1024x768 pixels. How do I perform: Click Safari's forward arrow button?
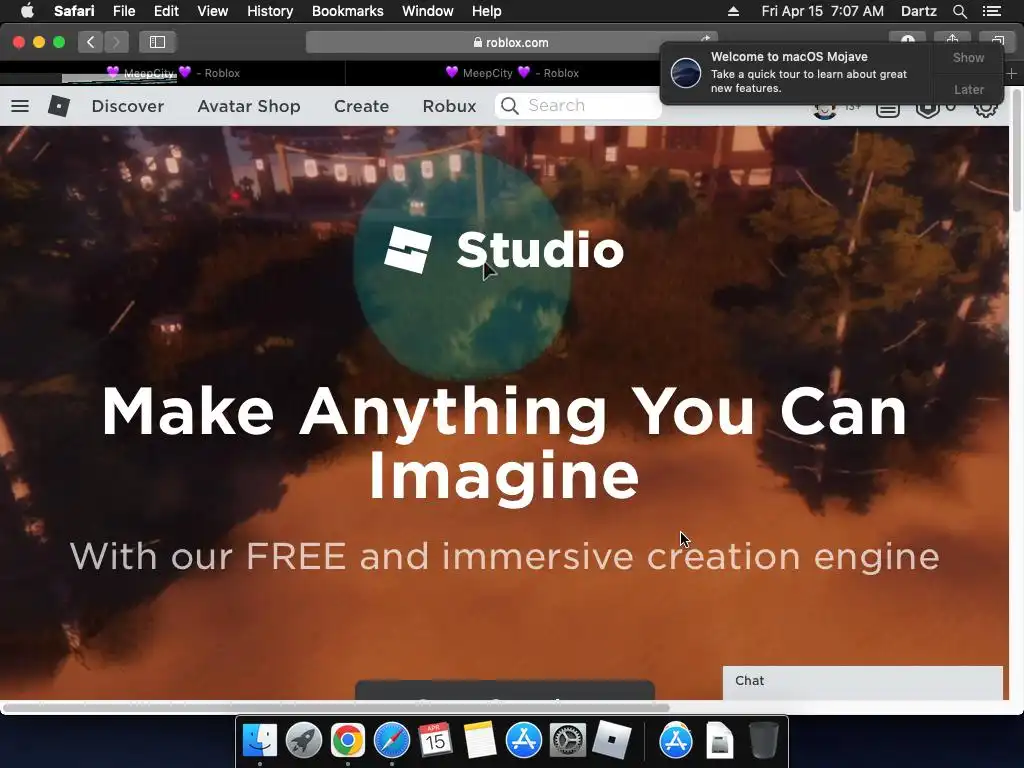116,42
